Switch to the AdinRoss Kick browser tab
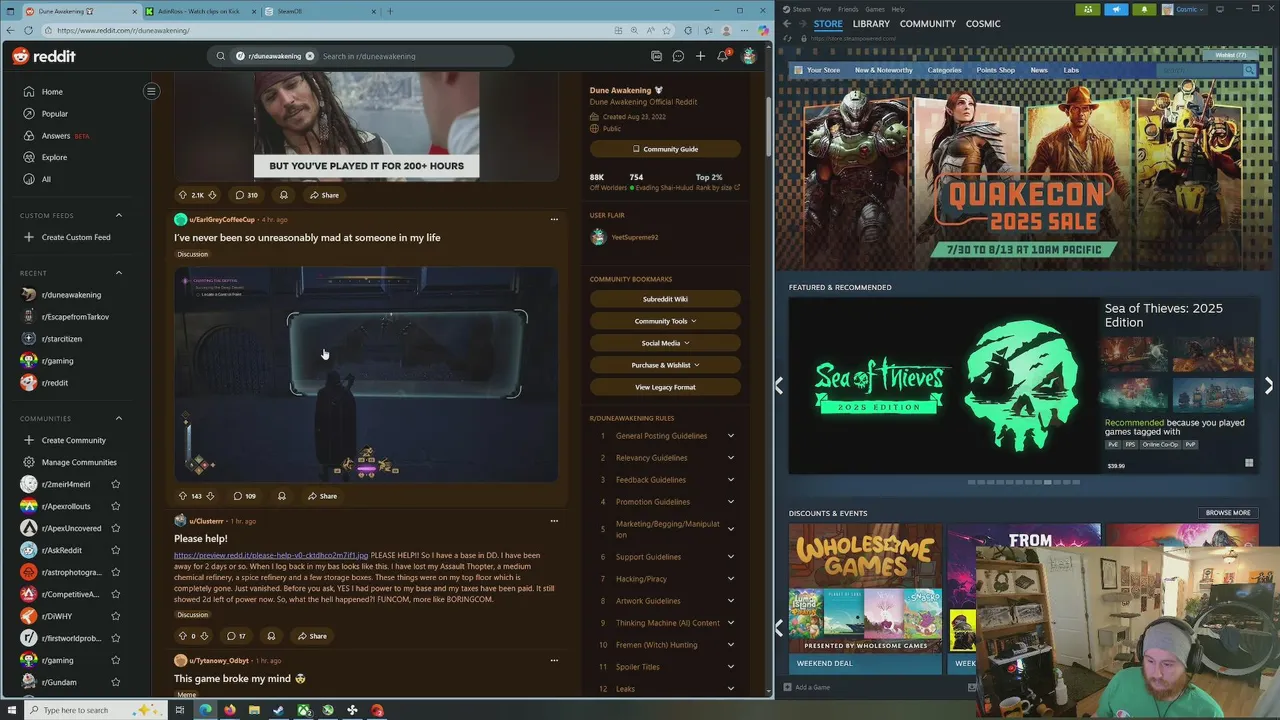Viewport: 1280px width, 720px height. (197, 11)
